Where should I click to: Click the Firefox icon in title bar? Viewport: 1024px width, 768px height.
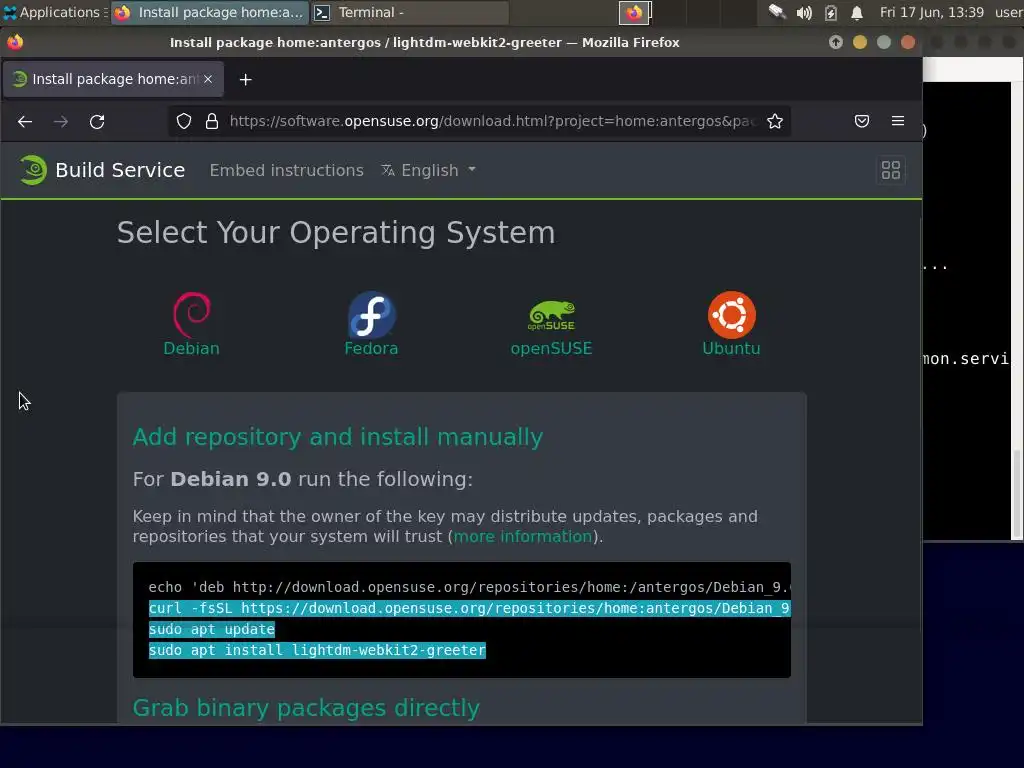tap(15, 42)
